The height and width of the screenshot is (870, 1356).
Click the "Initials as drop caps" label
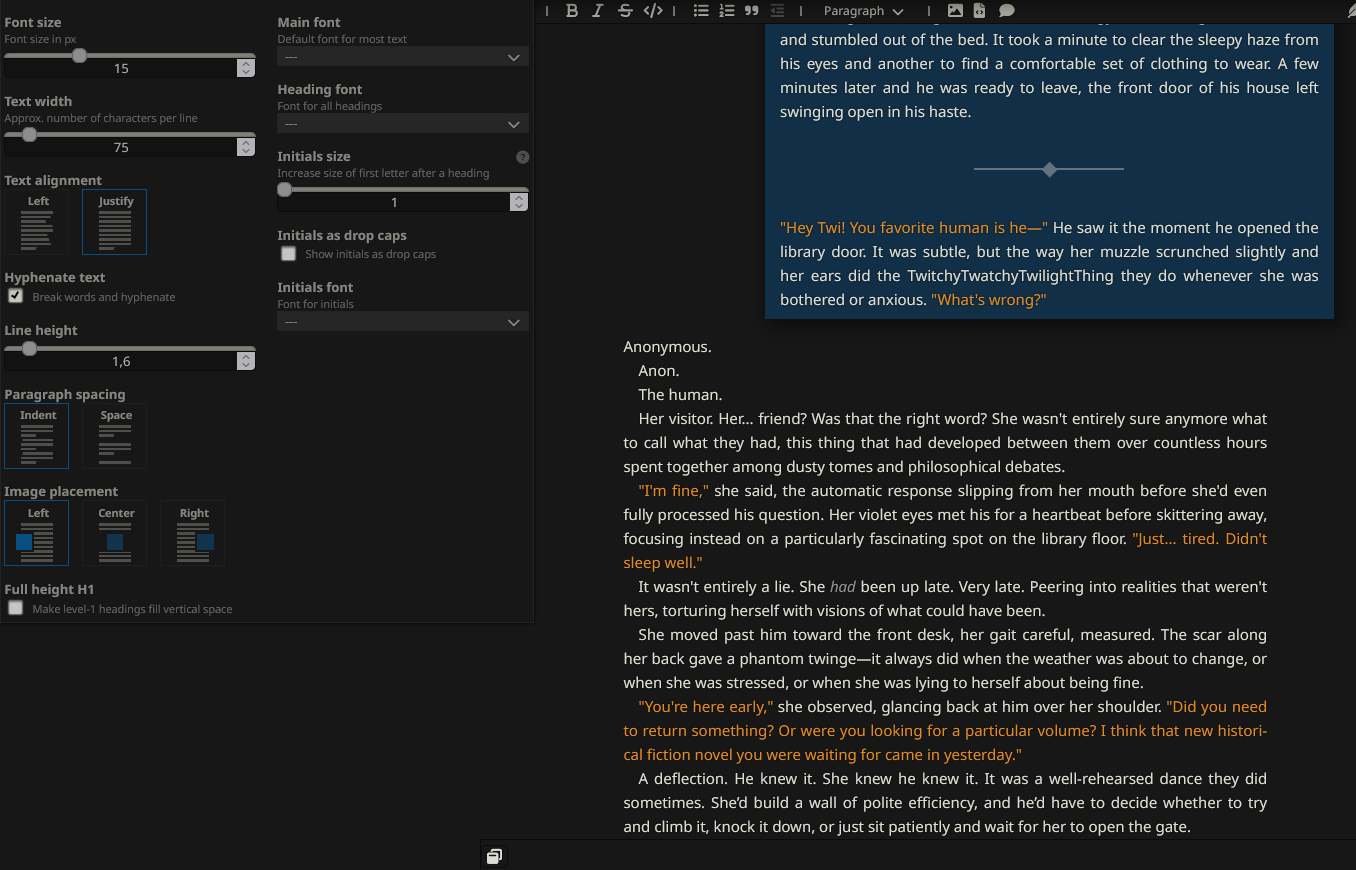[342, 236]
